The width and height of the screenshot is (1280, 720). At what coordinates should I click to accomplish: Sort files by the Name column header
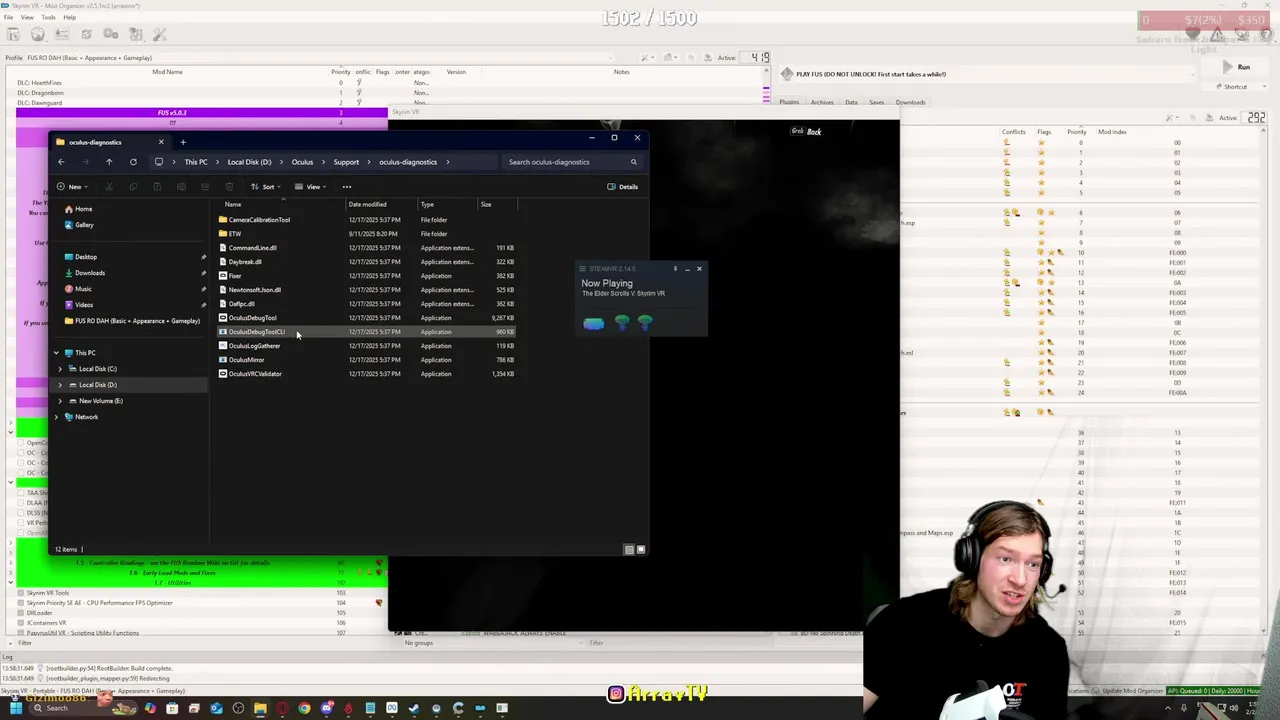tap(233, 205)
